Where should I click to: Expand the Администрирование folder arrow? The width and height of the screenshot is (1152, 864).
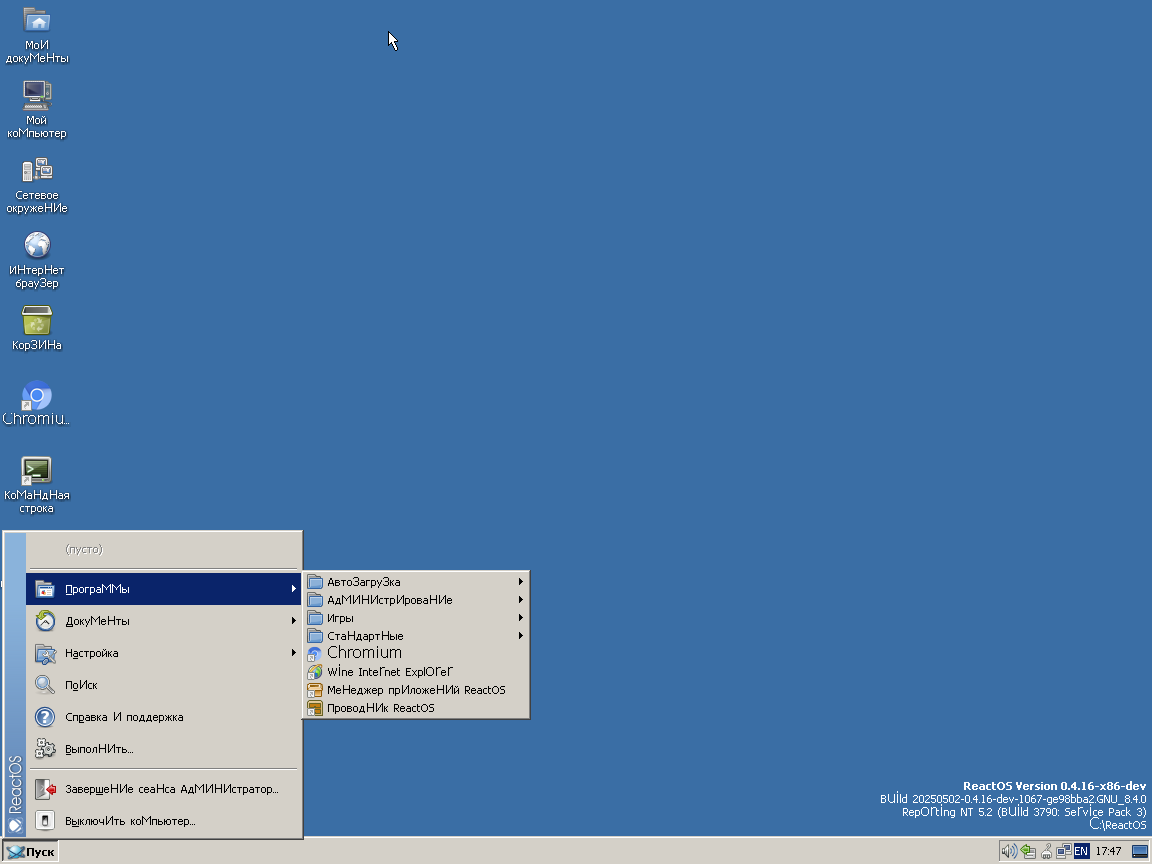(x=521, y=600)
